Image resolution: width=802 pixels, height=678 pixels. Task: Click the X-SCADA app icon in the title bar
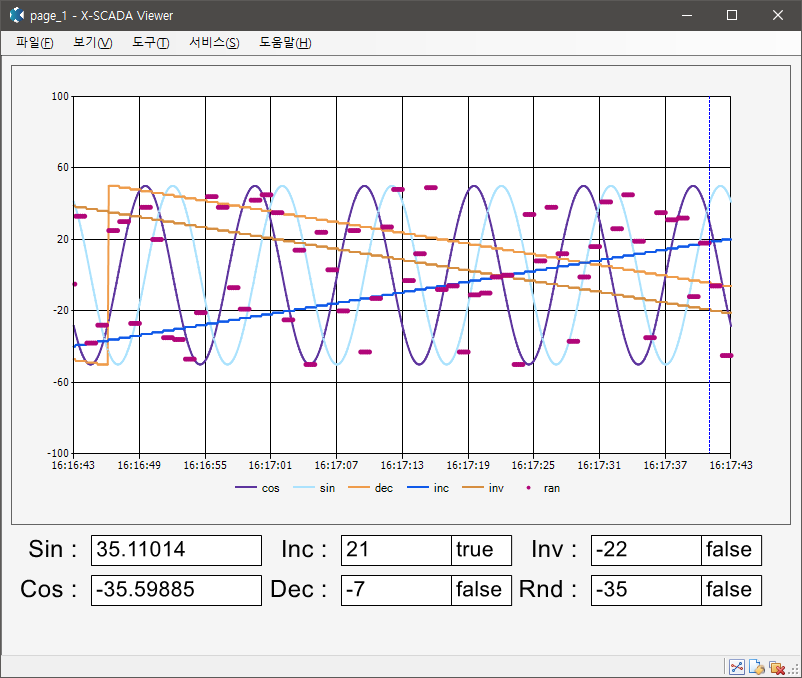[x=16, y=15]
